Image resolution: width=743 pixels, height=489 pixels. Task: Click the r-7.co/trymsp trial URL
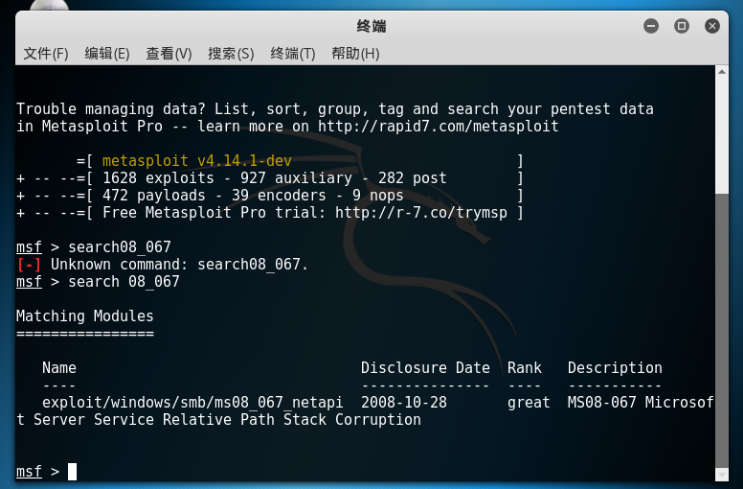tap(421, 213)
